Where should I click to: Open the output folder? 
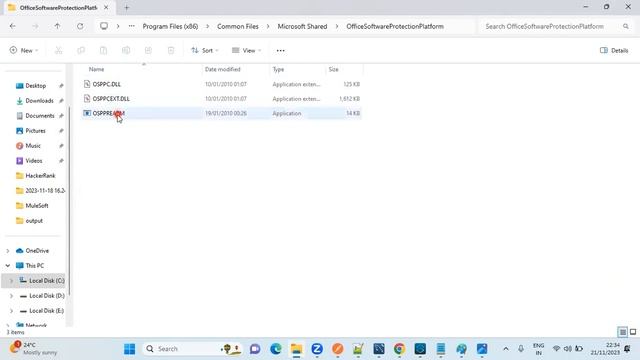[34, 221]
